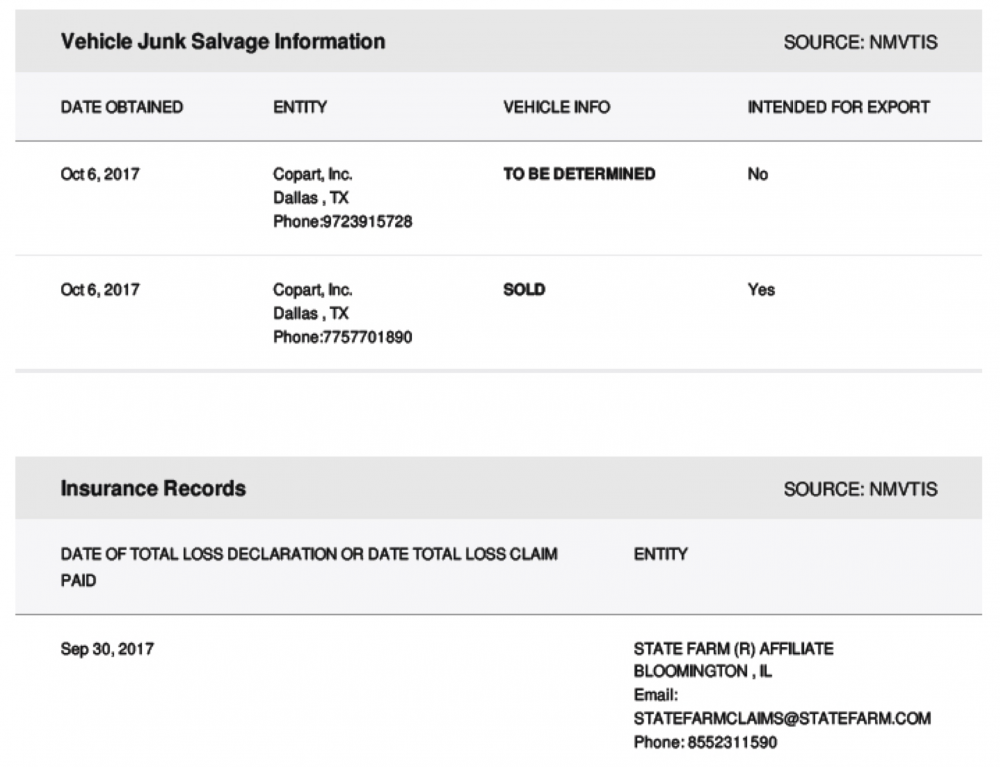
Task: Select the No export value
Action: [758, 174]
